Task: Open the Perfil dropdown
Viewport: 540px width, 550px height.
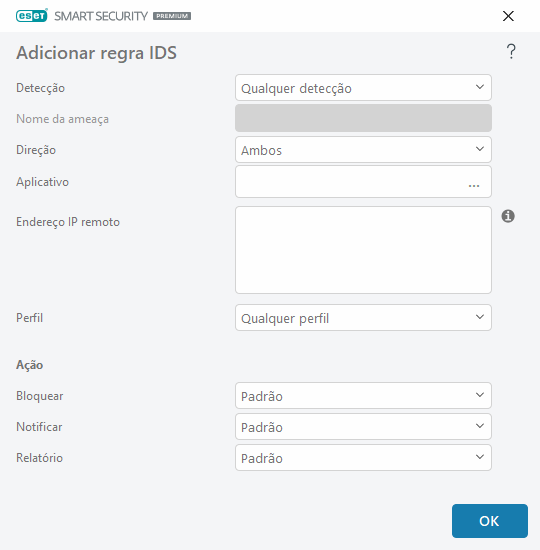Action: pyautogui.click(x=363, y=317)
